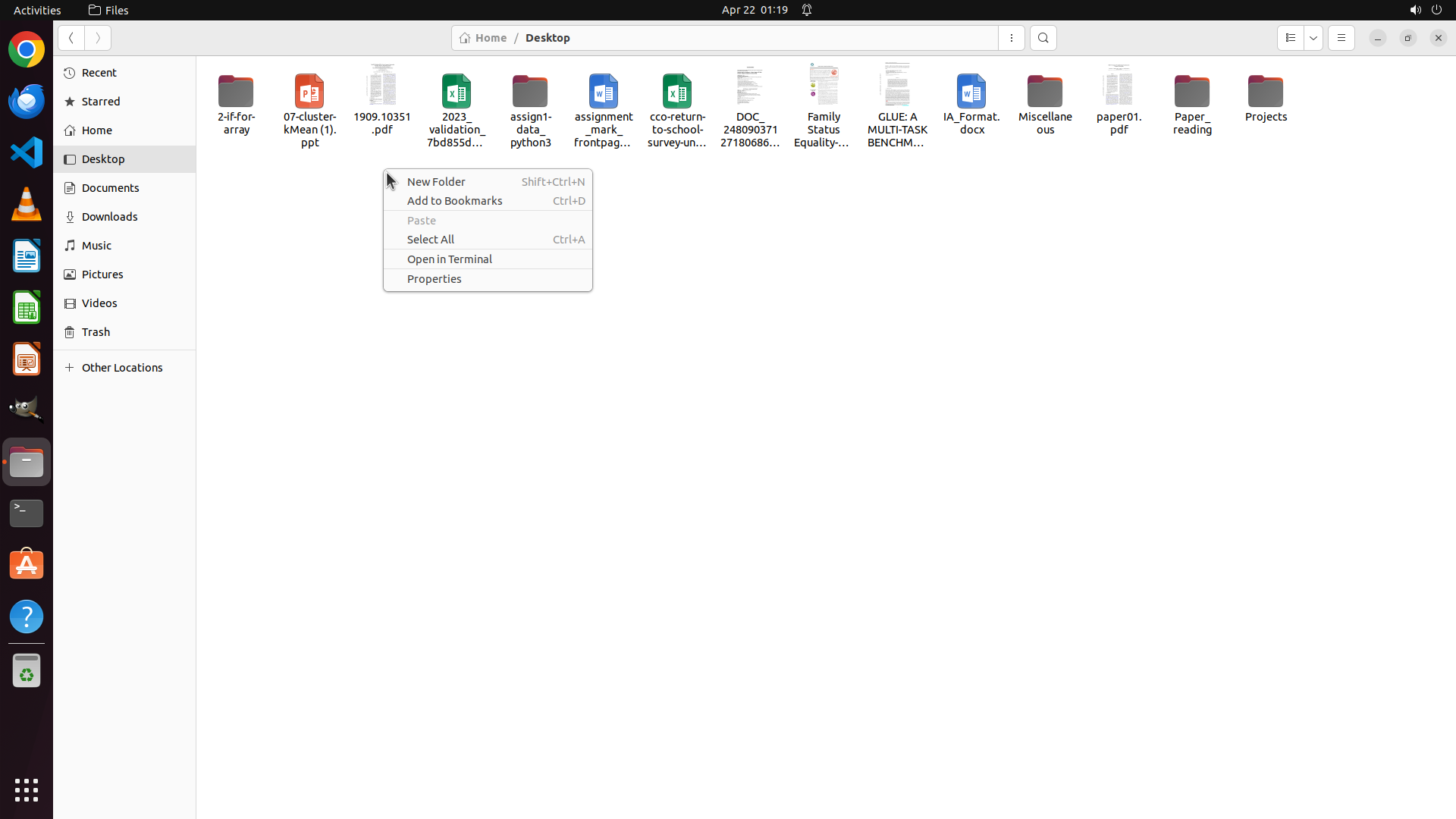Select the IA_Format.docx document icon
This screenshot has height=819, width=1456.
(x=971, y=92)
